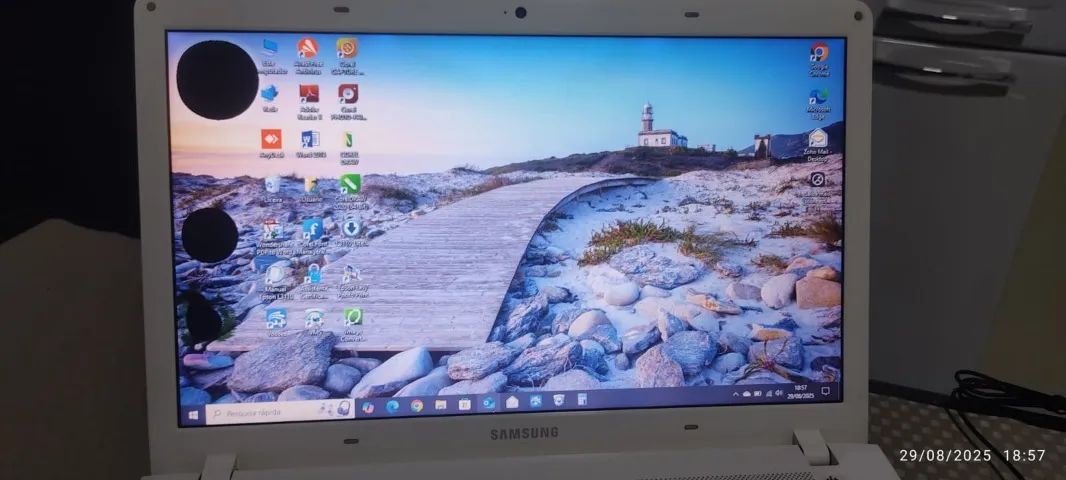The height and width of the screenshot is (480, 1066).
Task: Open the circular black icon below Zoho Mail
Action: [x=818, y=179]
